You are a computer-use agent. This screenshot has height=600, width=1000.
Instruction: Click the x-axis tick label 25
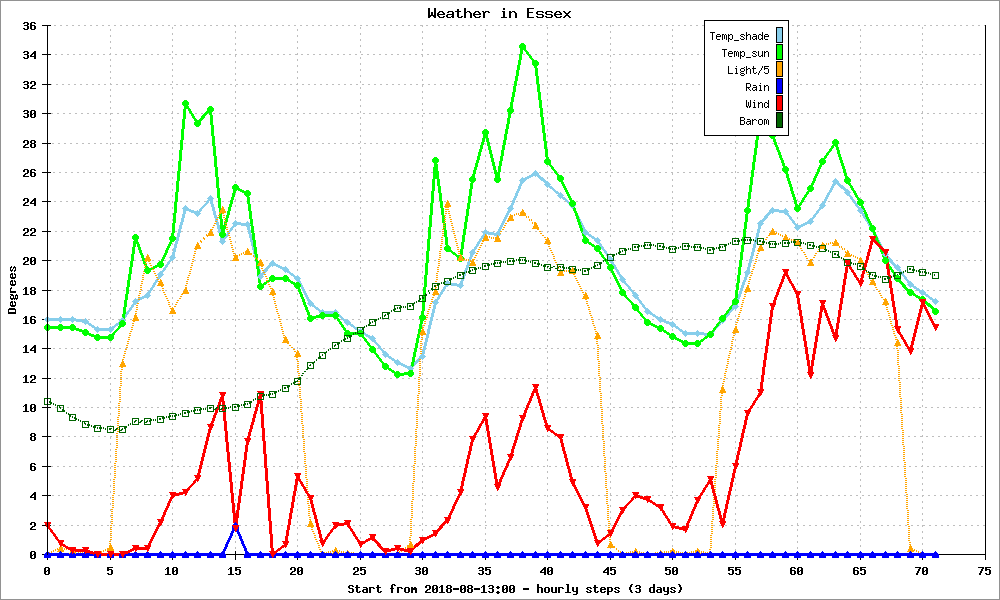pyautogui.click(x=360, y=571)
